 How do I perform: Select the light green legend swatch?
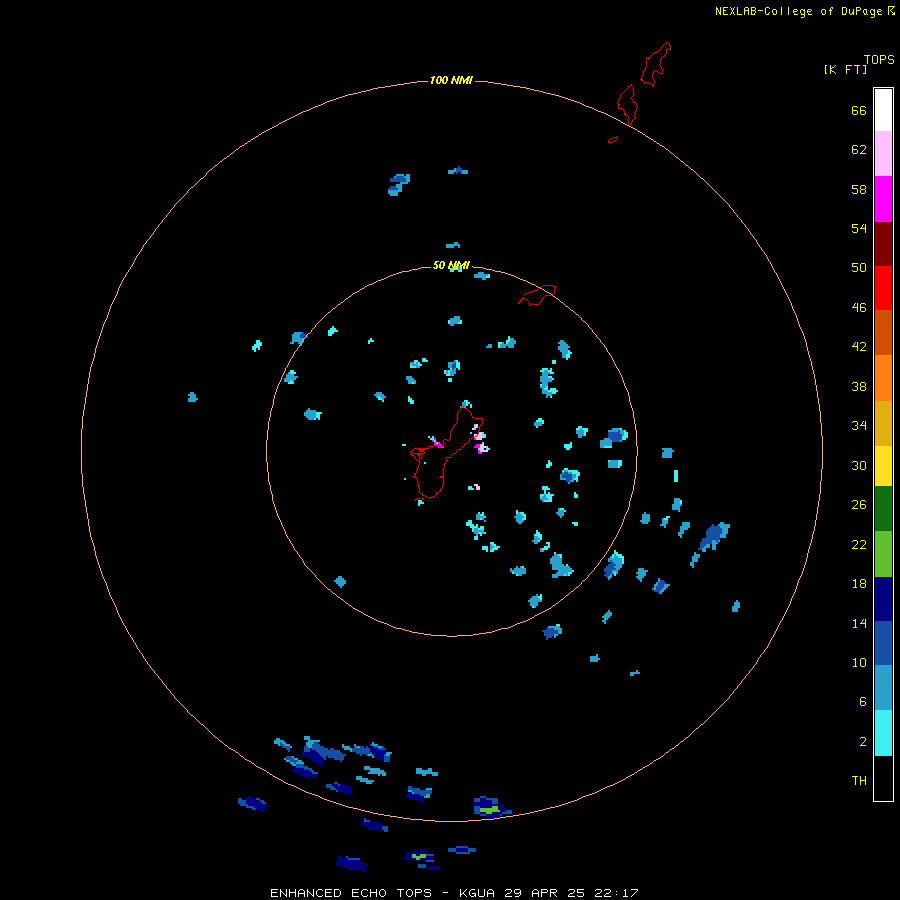(883, 554)
